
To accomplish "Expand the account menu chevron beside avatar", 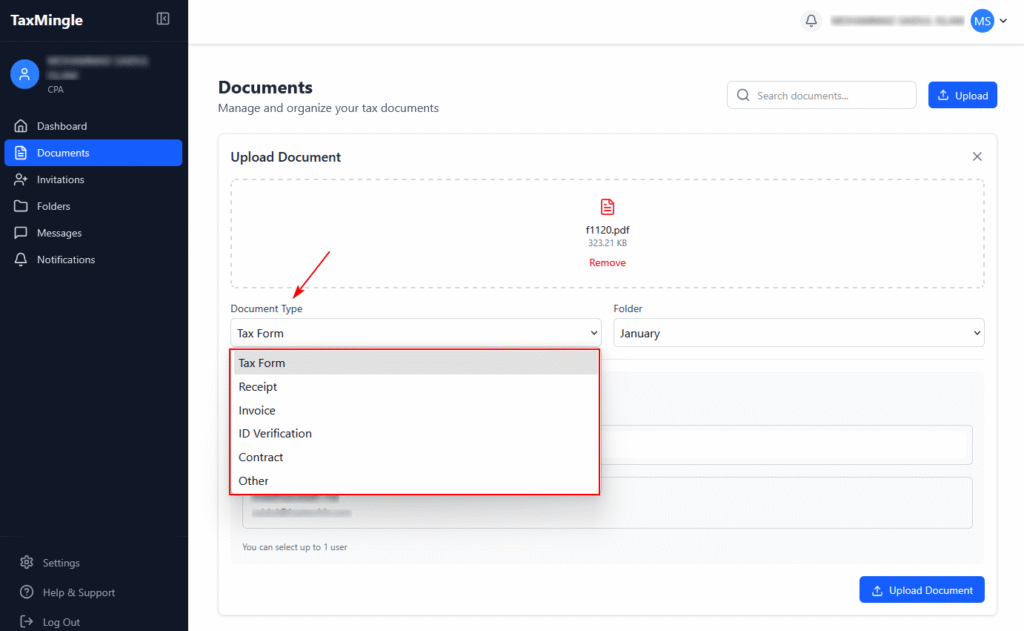I will [1003, 20].
